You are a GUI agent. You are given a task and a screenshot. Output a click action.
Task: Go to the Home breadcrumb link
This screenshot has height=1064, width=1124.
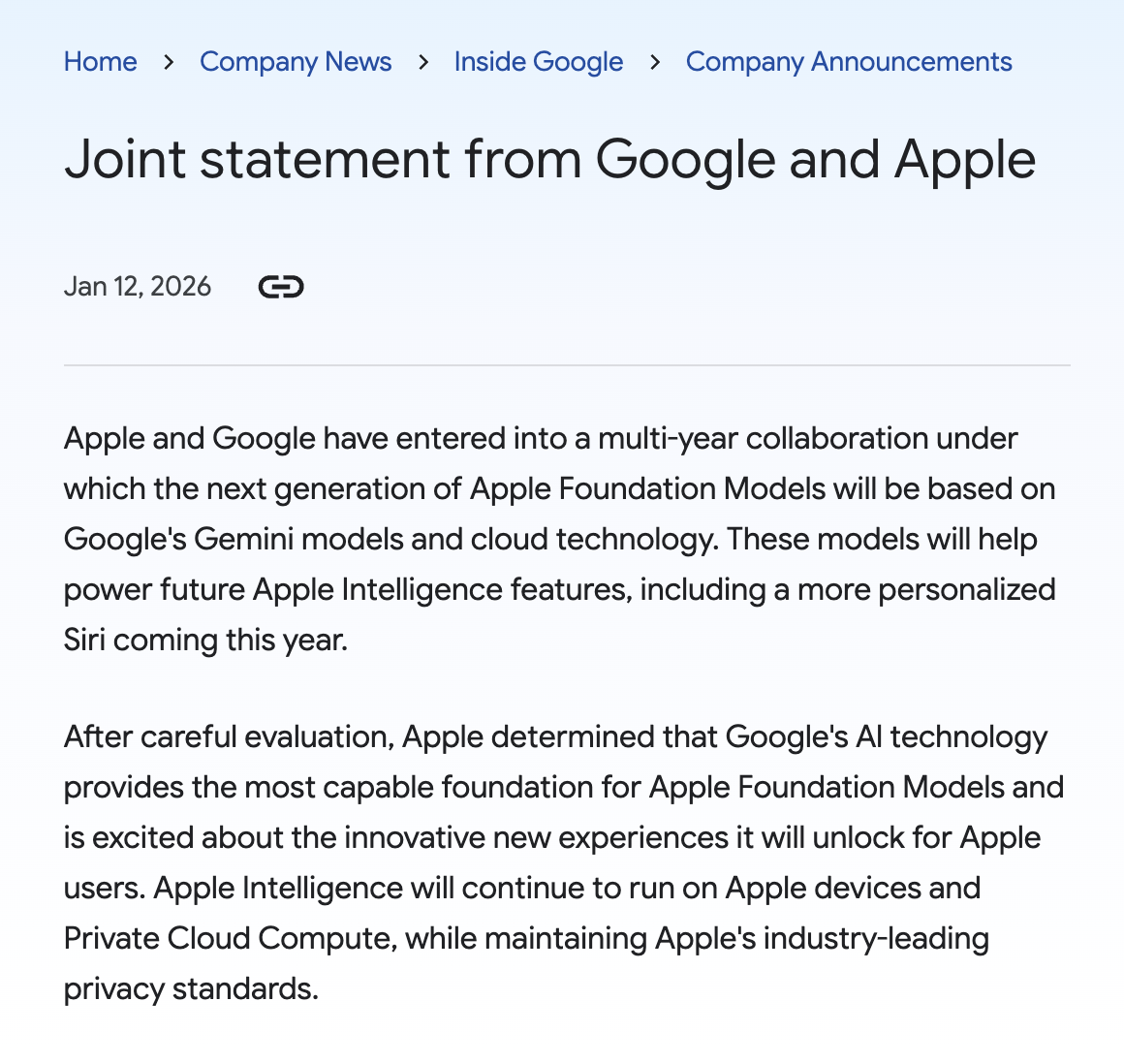pos(101,62)
